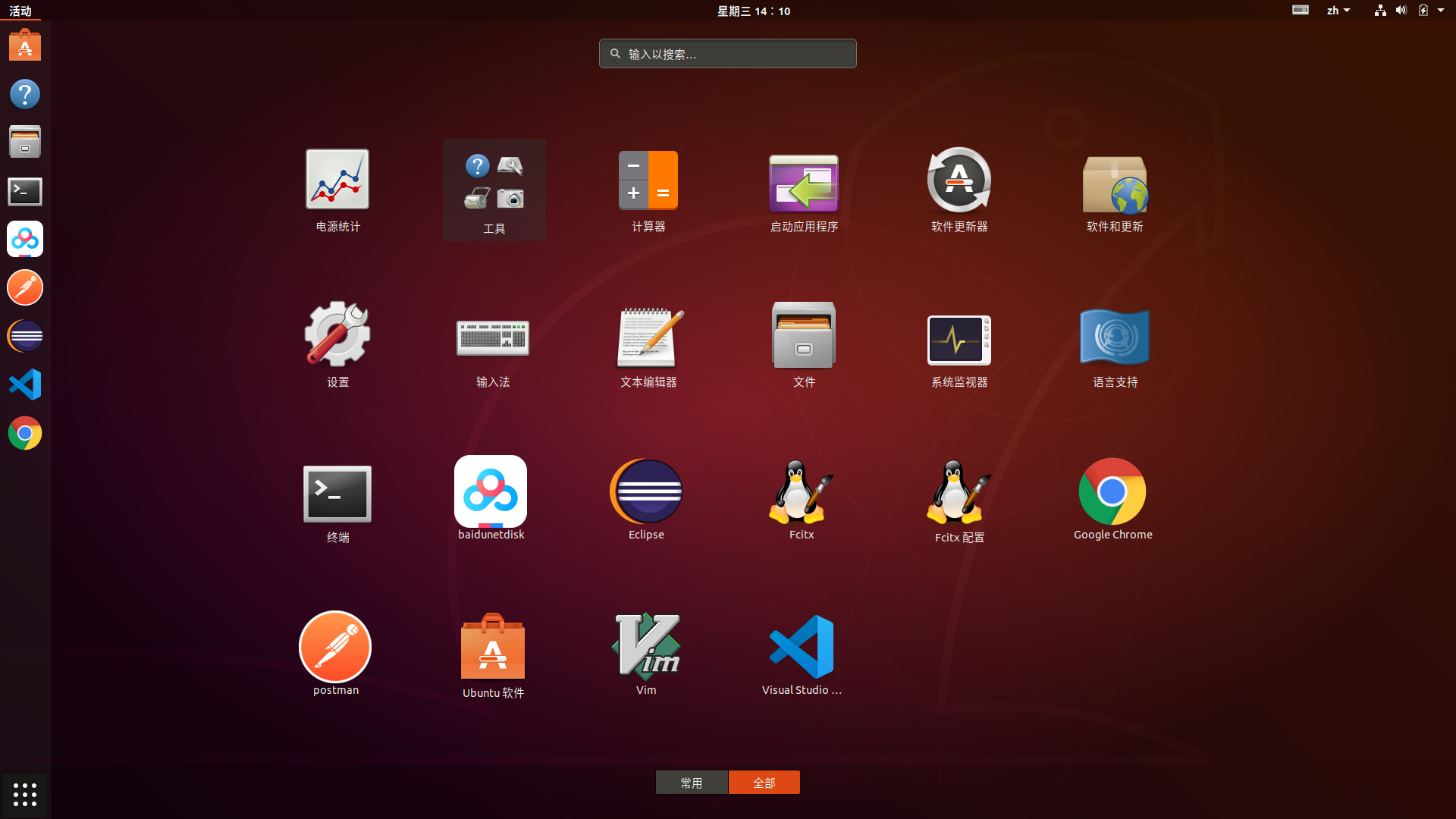The image size is (1456, 819).
Task: Open the 工具 utilities folder
Action: click(494, 189)
